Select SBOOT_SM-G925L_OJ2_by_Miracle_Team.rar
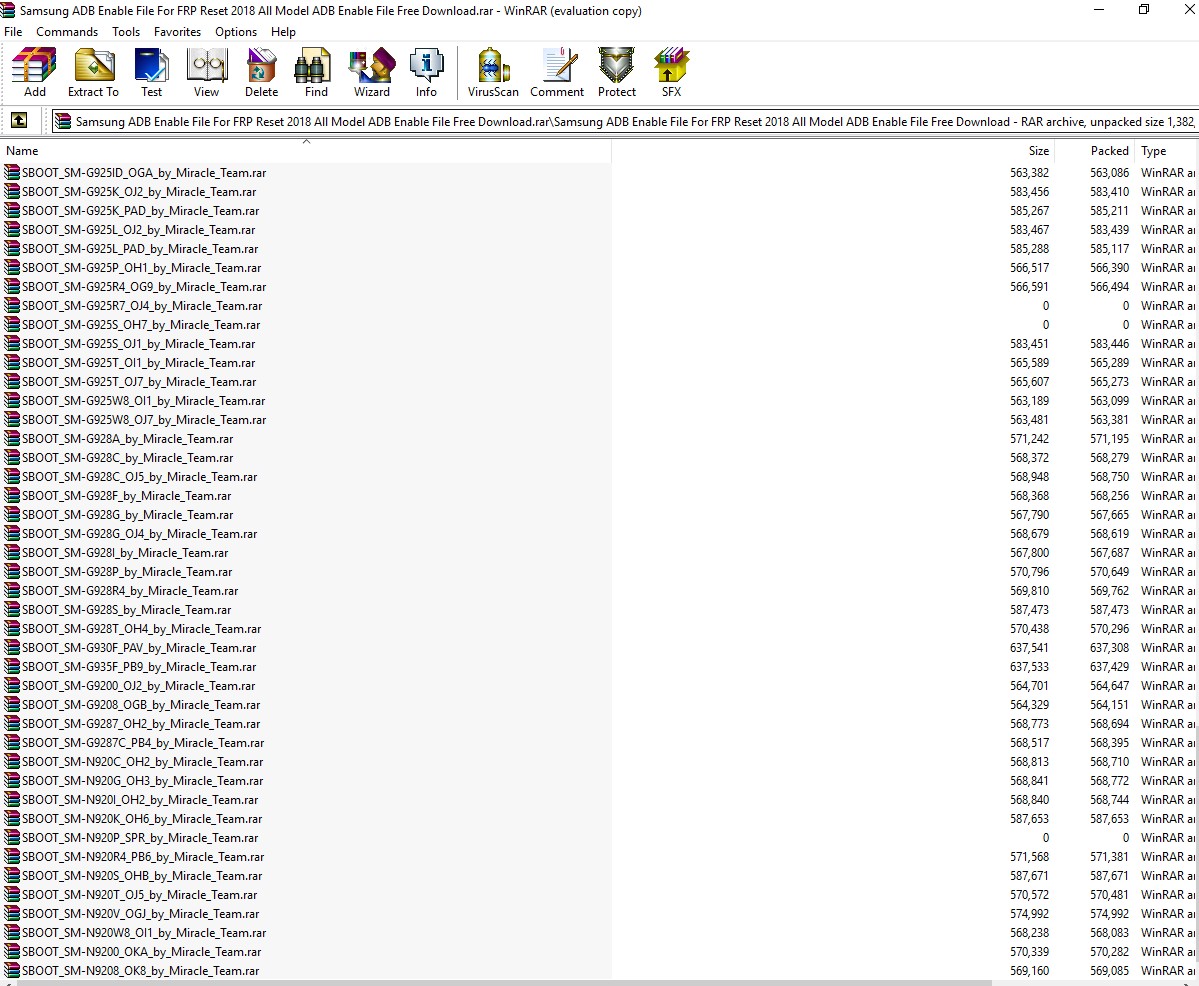This screenshot has height=986, width=1199. click(x=138, y=230)
